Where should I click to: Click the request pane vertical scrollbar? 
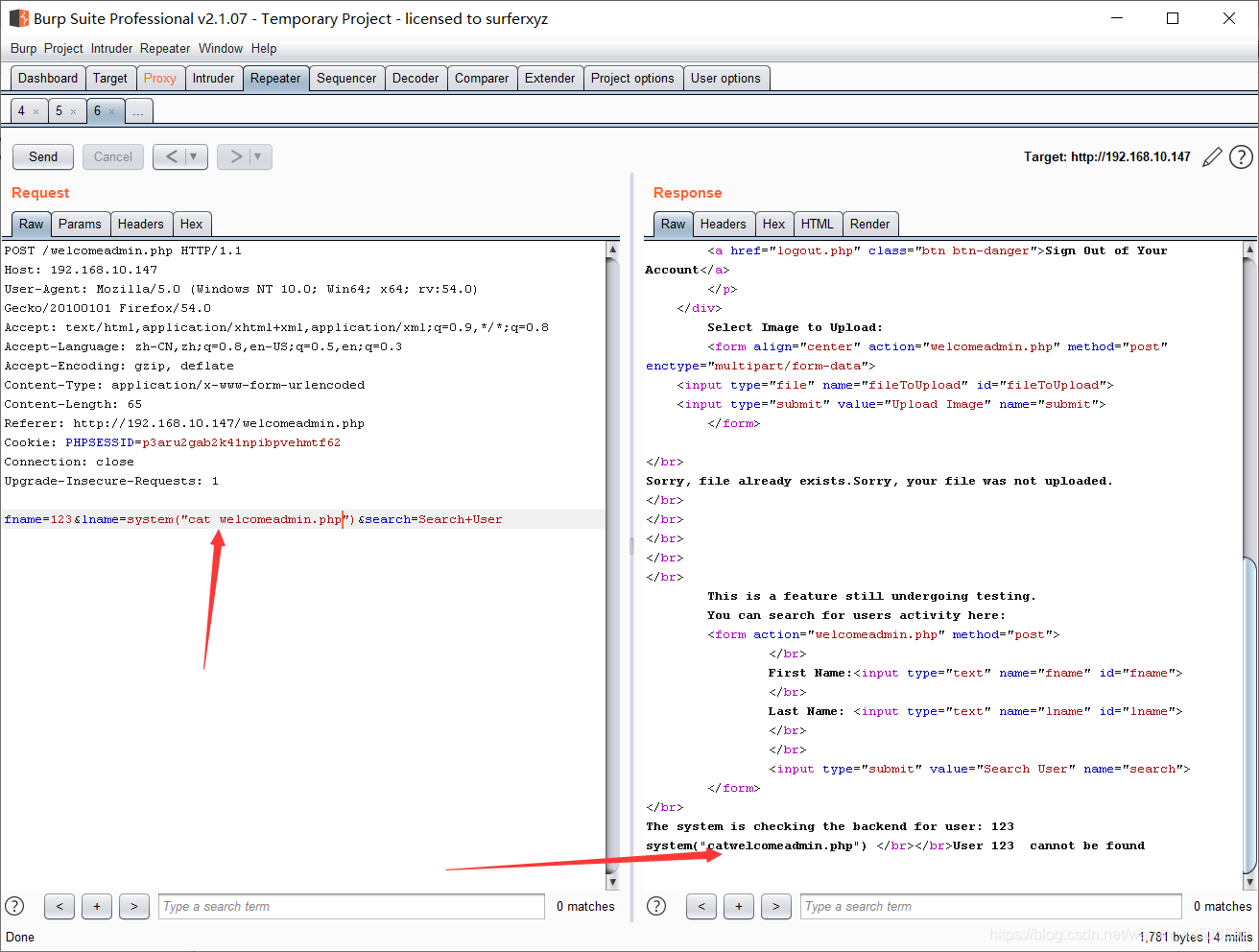[x=613, y=565]
